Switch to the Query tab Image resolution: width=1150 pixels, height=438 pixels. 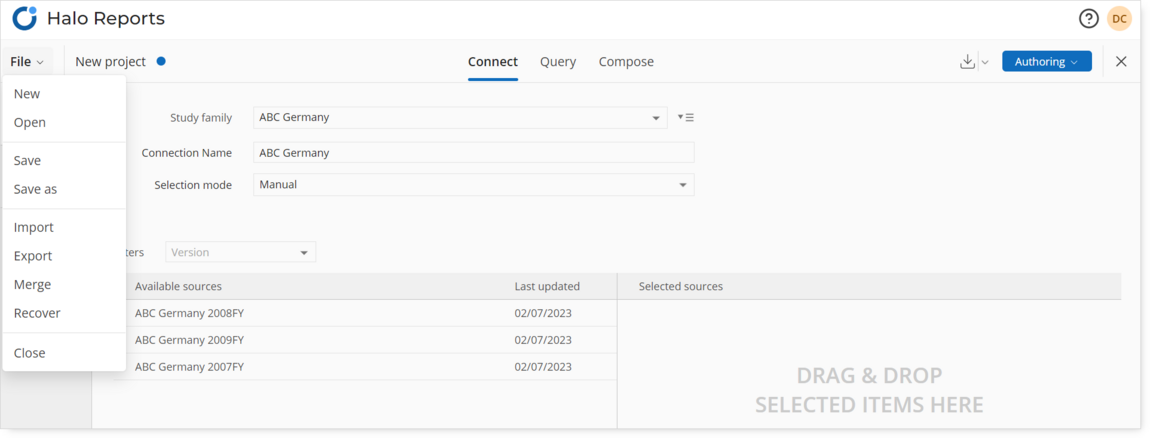click(x=558, y=62)
